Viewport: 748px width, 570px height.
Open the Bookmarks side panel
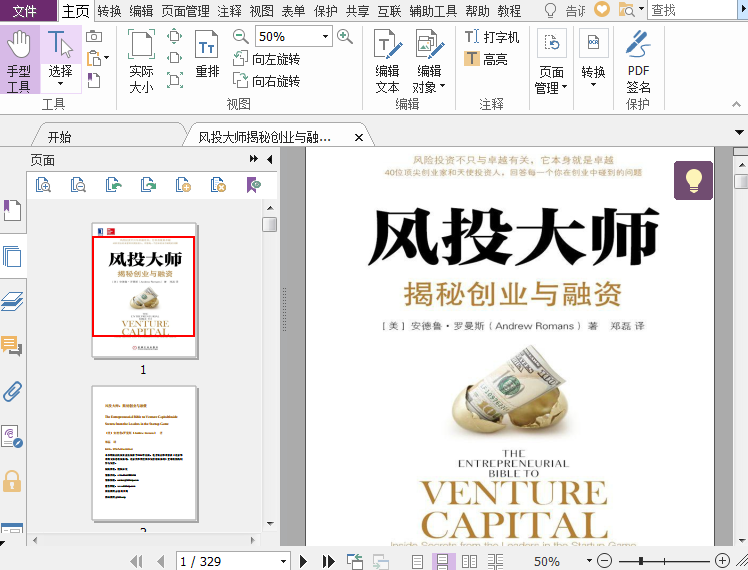(x=12, y=210)
